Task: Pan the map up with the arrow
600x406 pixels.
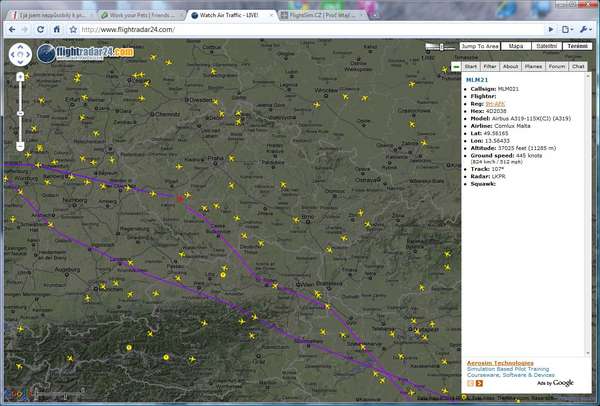Action: tap(20, 47)
